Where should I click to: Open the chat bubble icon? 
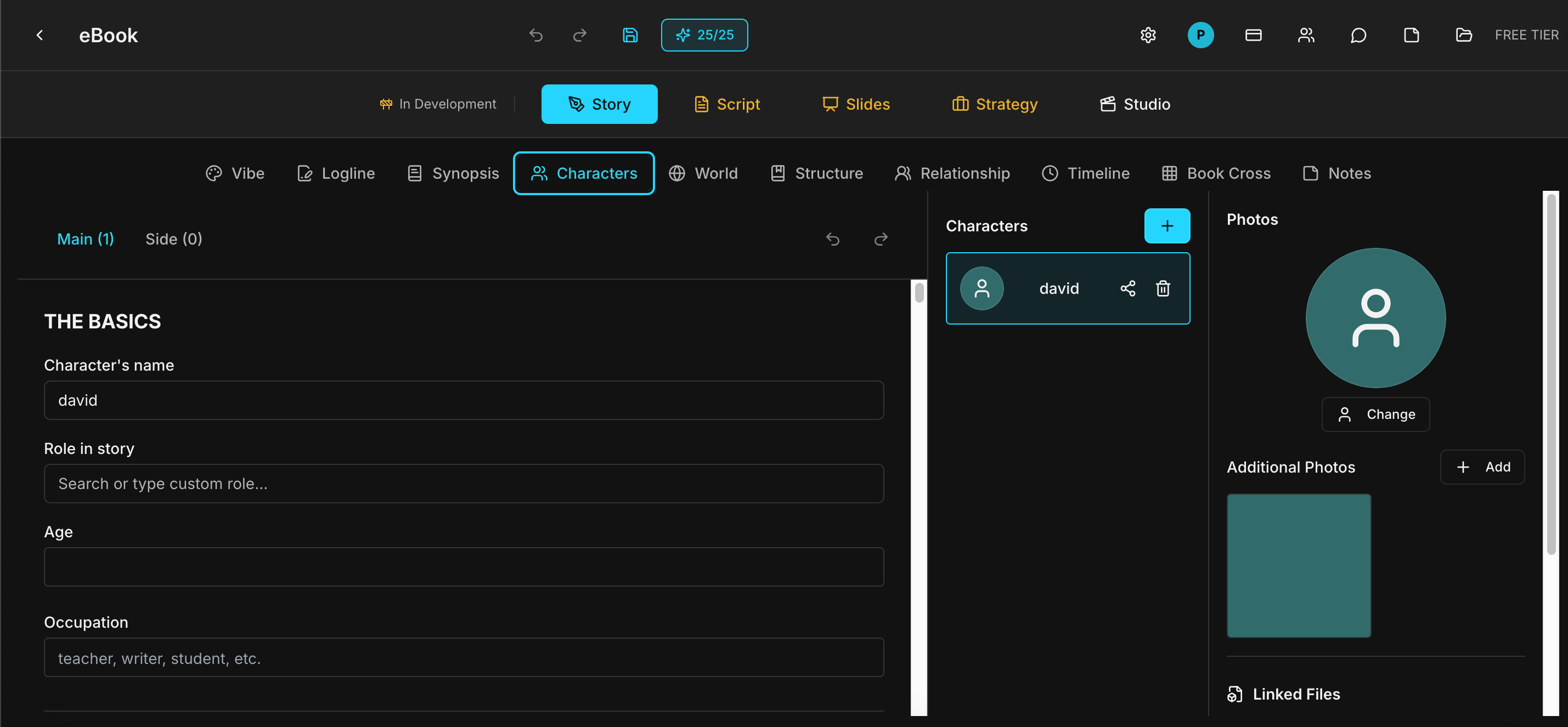pos(1358,35)
